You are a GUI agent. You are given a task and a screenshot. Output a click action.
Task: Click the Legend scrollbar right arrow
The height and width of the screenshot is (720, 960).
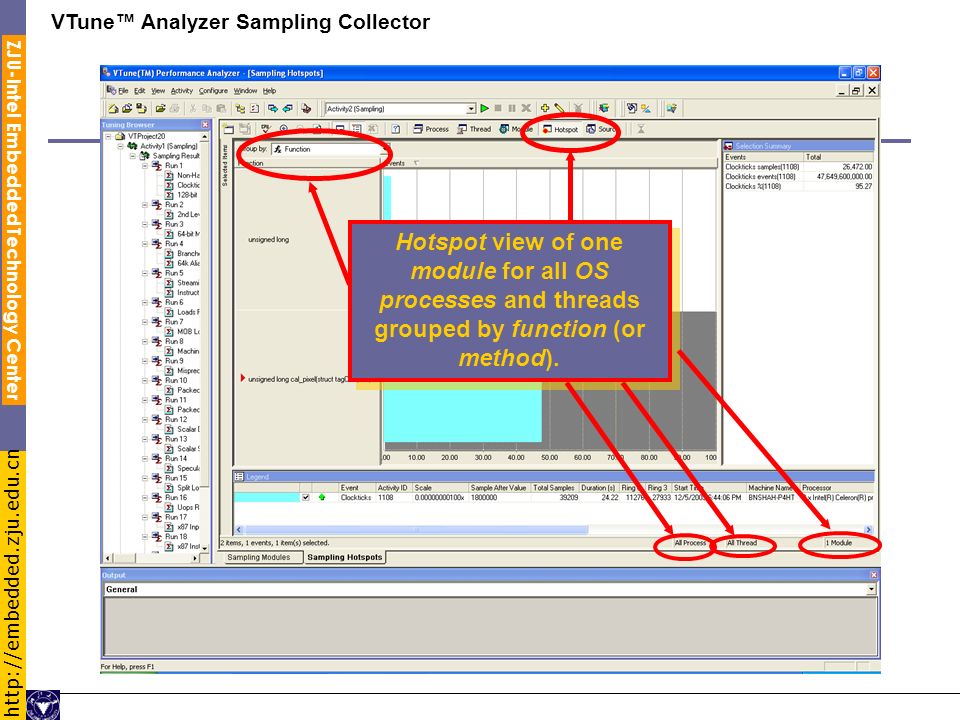point(868,530)
